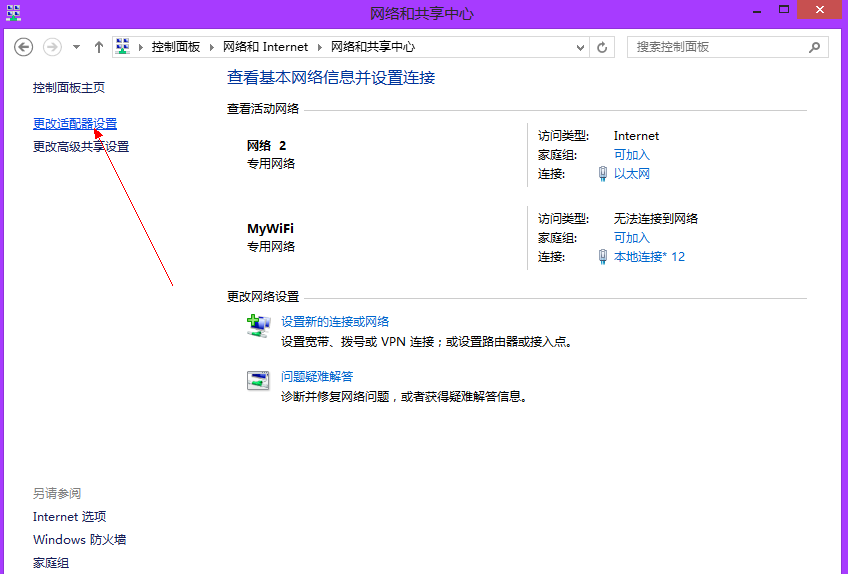
Task: Open Windows 防火墙 link
Action: [x=79, y=540]
